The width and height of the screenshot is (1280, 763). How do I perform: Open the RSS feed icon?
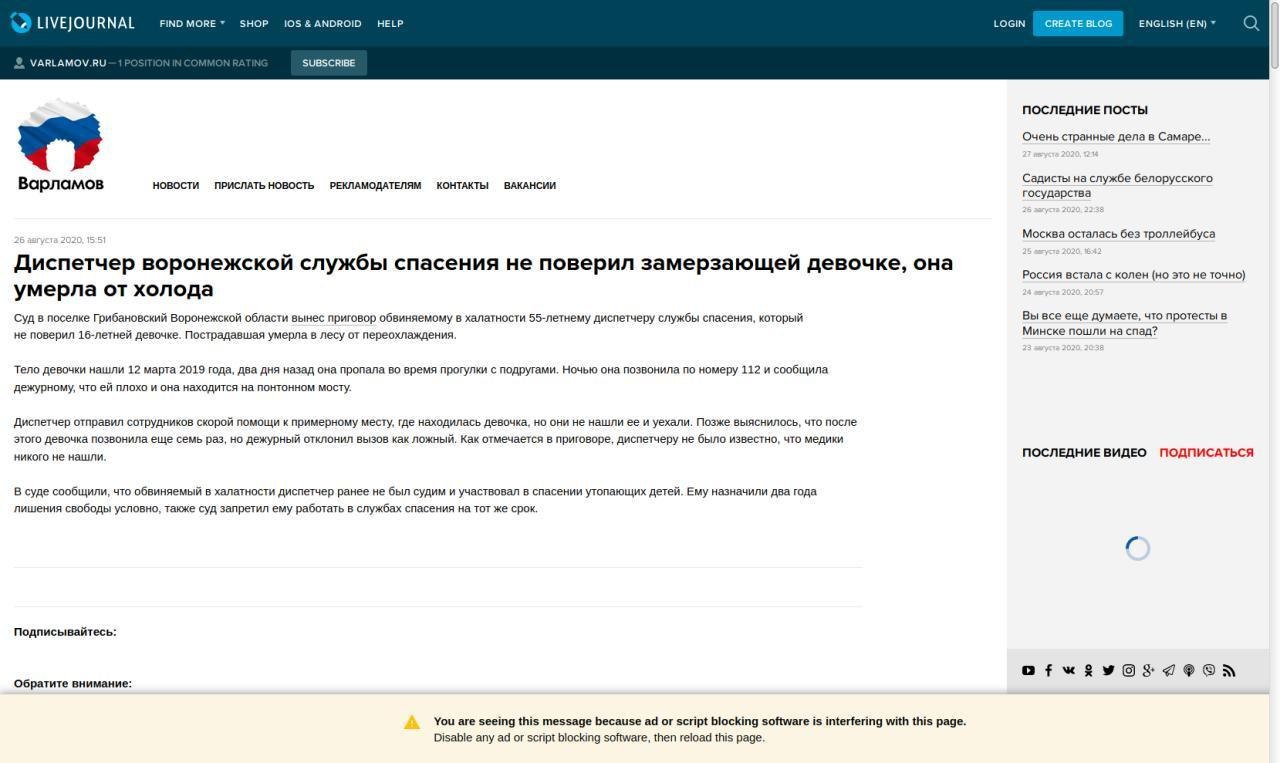coord(1229,670)
